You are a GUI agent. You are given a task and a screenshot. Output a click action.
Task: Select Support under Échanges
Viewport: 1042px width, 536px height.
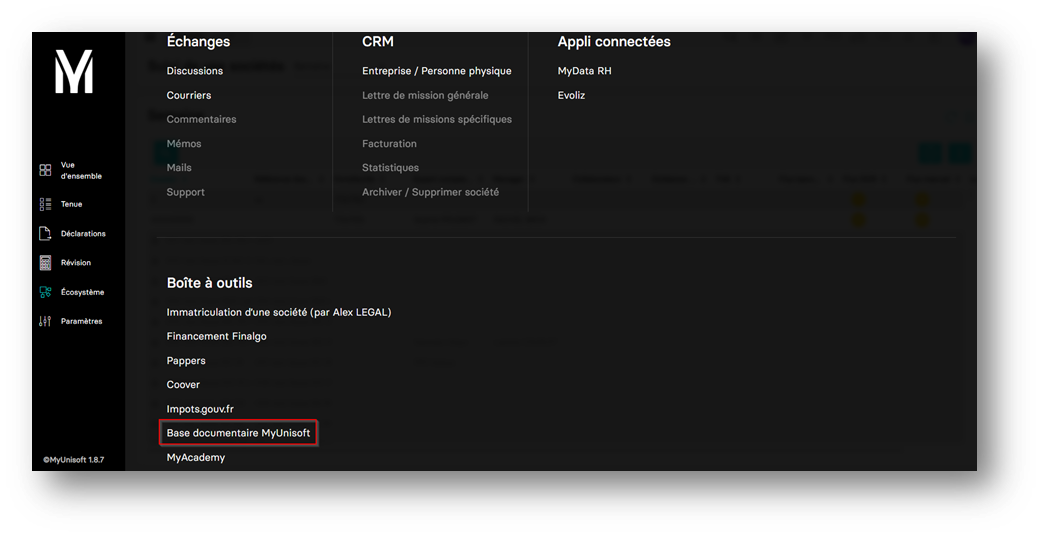(x=185, y=192)
